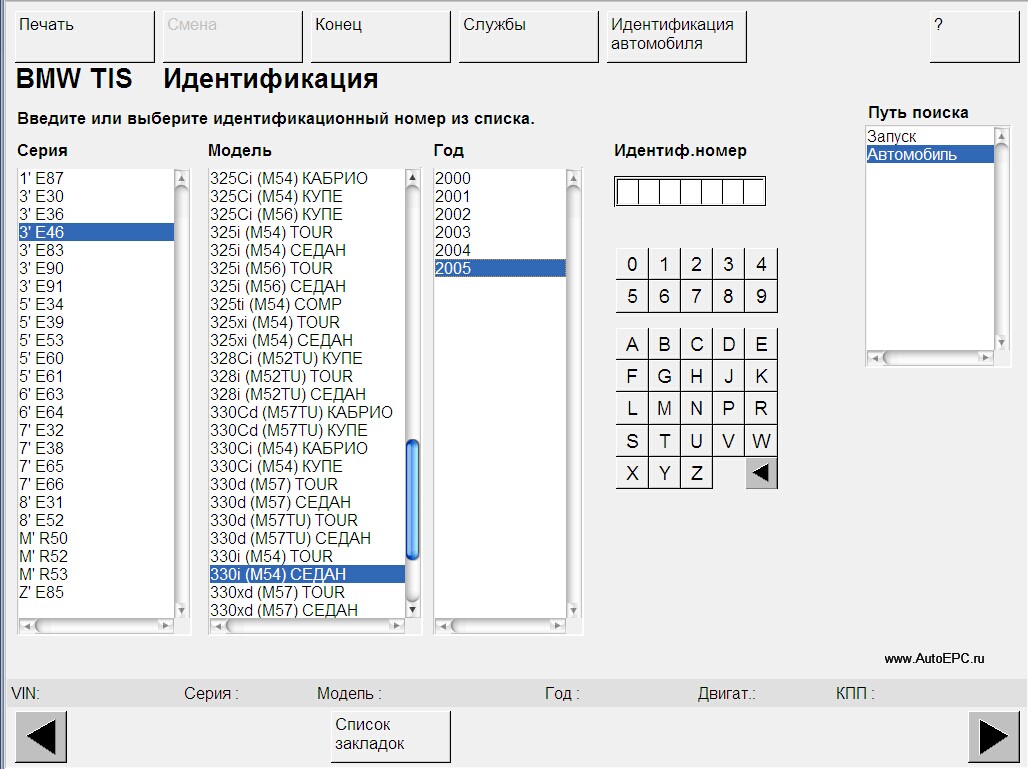This screenshot has width=1028, height=769.
Task: Select series M' R53
Action: (x=96, y=574)
